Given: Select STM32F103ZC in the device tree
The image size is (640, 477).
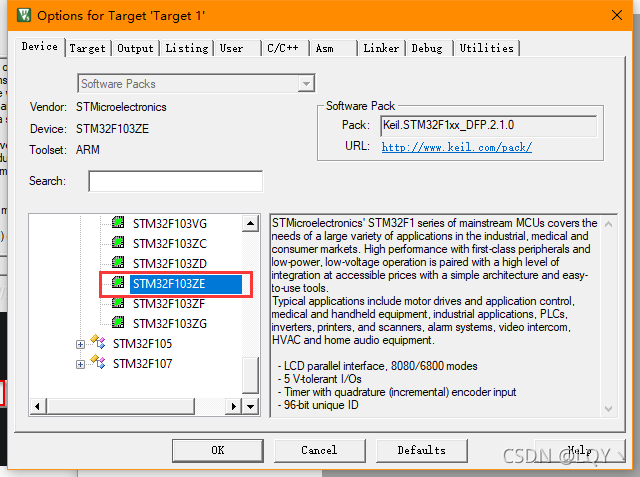Looking at the screenshot, I should 170,244.
